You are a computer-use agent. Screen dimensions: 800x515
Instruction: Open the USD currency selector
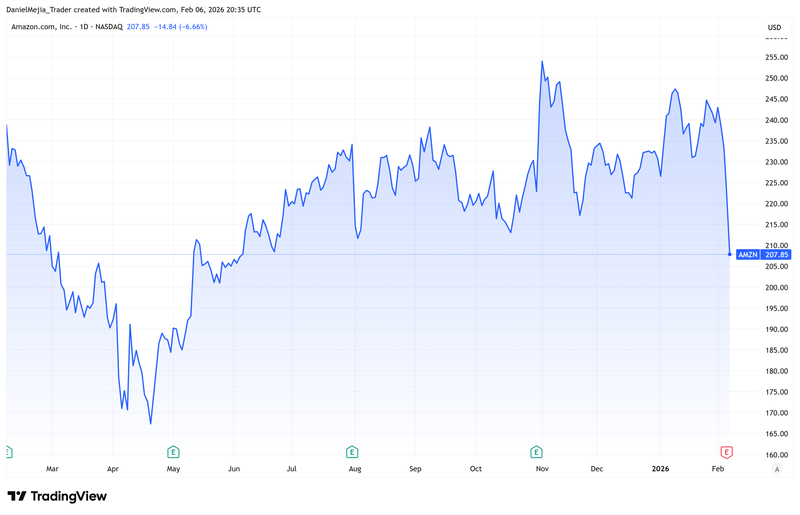pyautogui.click(x=774, y=27)
